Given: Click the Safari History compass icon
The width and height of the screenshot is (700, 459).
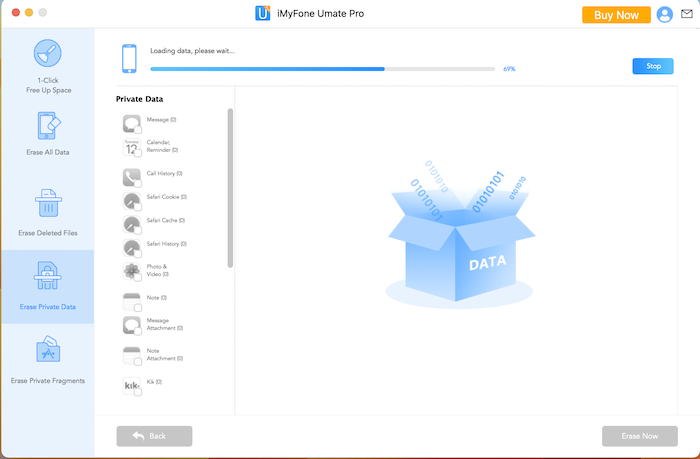Looking at the screenshot, I should click(131, 248).
